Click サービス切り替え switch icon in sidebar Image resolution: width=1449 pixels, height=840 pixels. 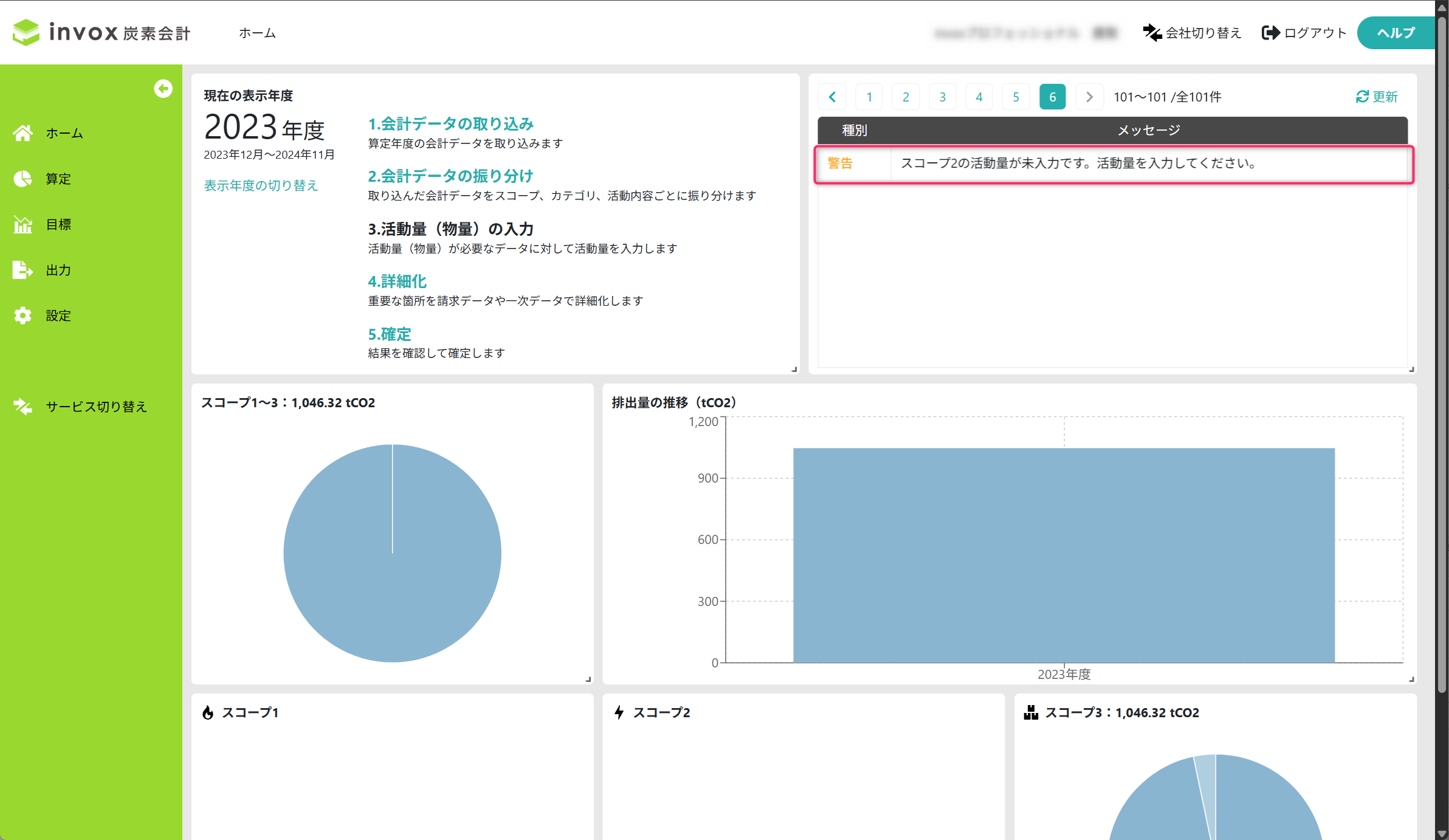click(23, 407)
